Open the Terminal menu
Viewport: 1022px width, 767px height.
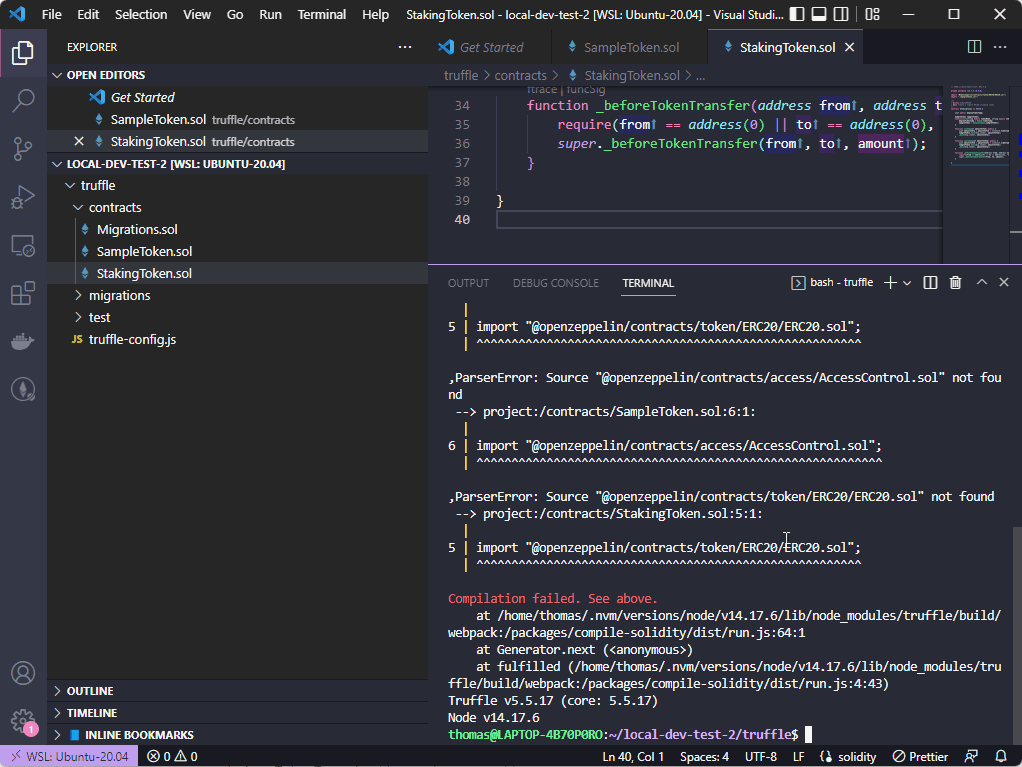(x=321, y=14)
